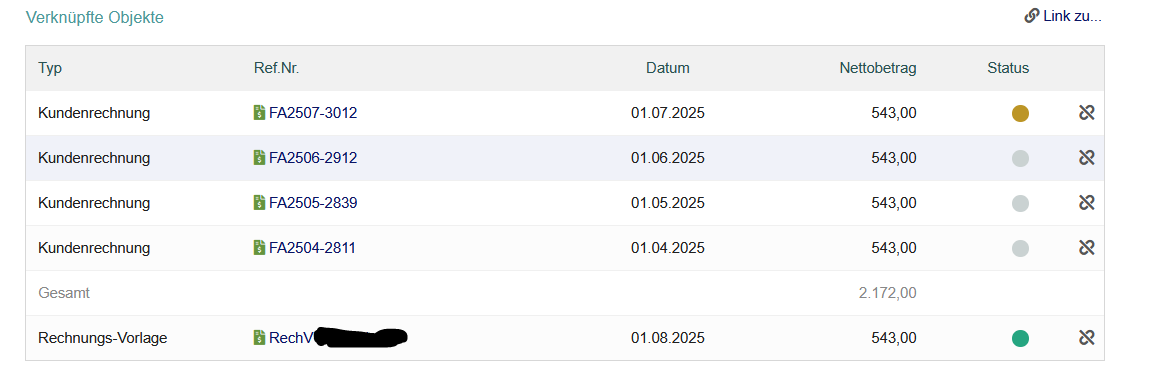
Task: Unlink invoice FA2504-2811 via broken-chain icon
Action: (1087, 248)
